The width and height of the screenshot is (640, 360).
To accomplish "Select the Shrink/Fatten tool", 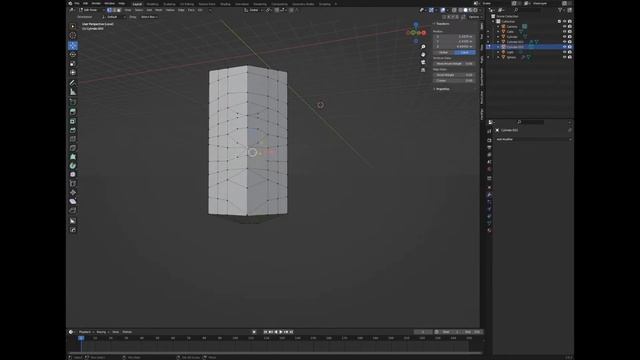I will tap(73, 193).
